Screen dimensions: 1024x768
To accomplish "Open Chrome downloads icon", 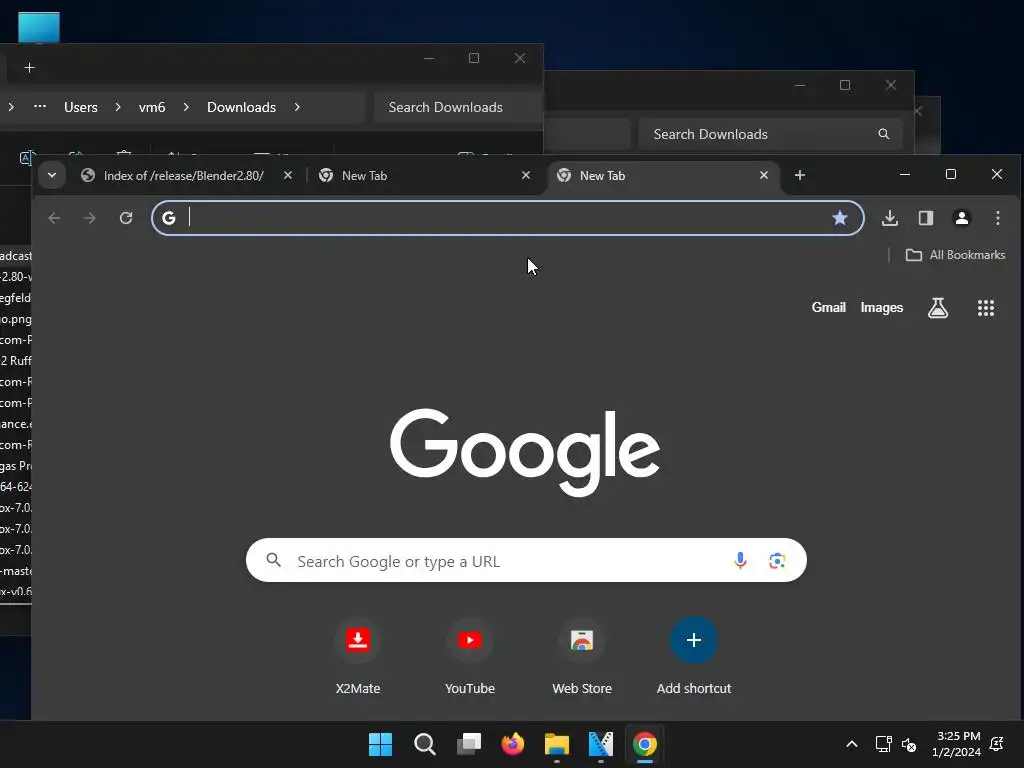I will [x=889, y=218].
